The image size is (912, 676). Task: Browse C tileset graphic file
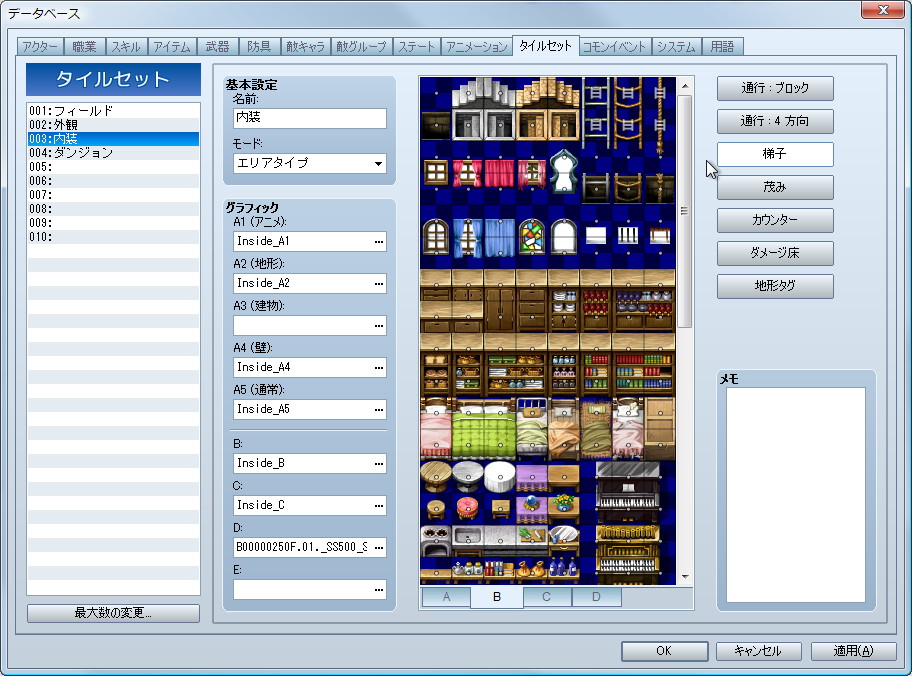click(379, 506)
